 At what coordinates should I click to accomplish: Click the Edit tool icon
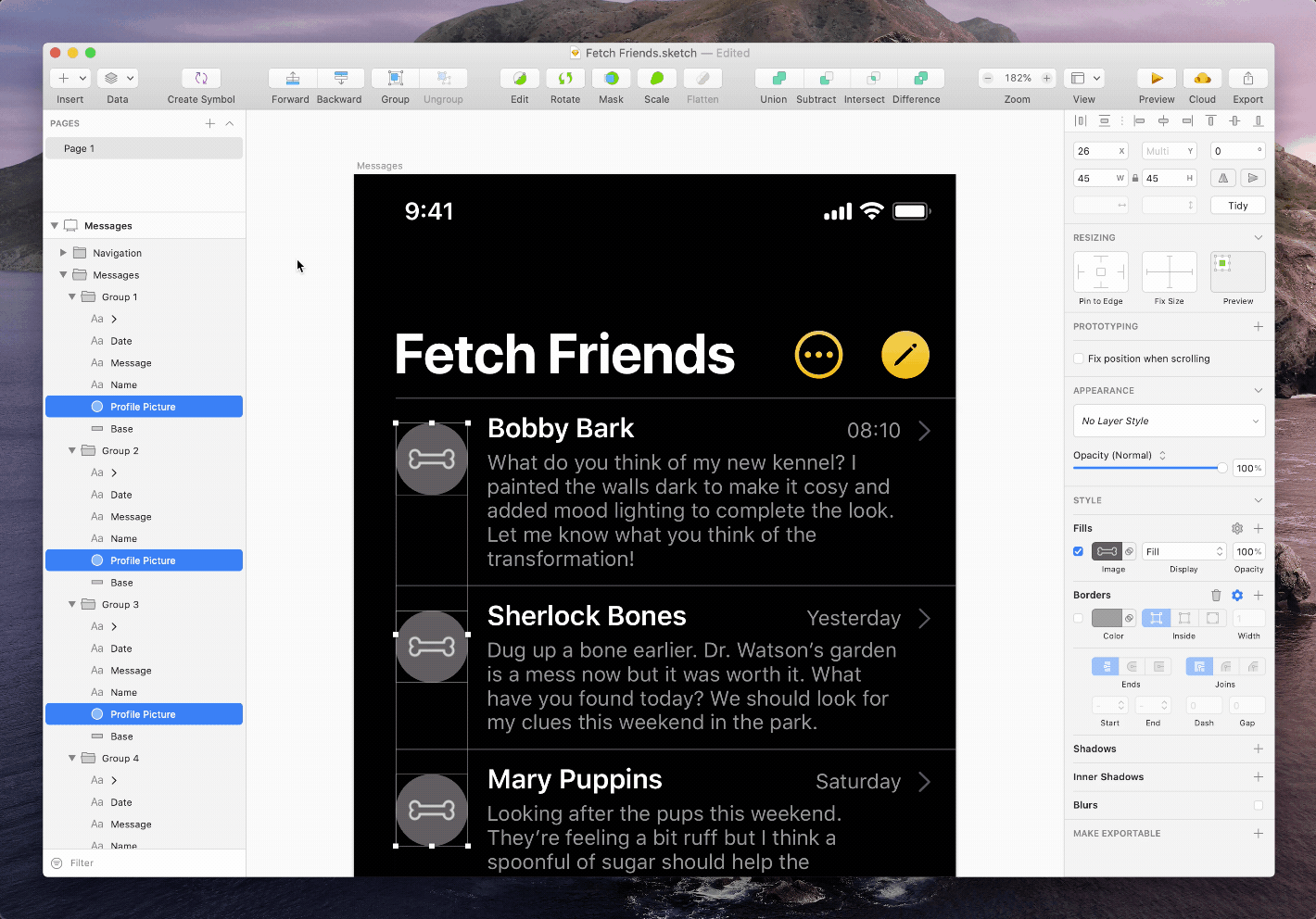520,79
